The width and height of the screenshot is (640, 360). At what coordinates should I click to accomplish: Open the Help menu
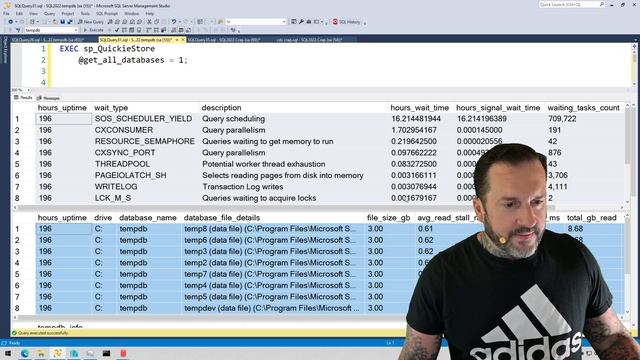click(x=150, y=13)
